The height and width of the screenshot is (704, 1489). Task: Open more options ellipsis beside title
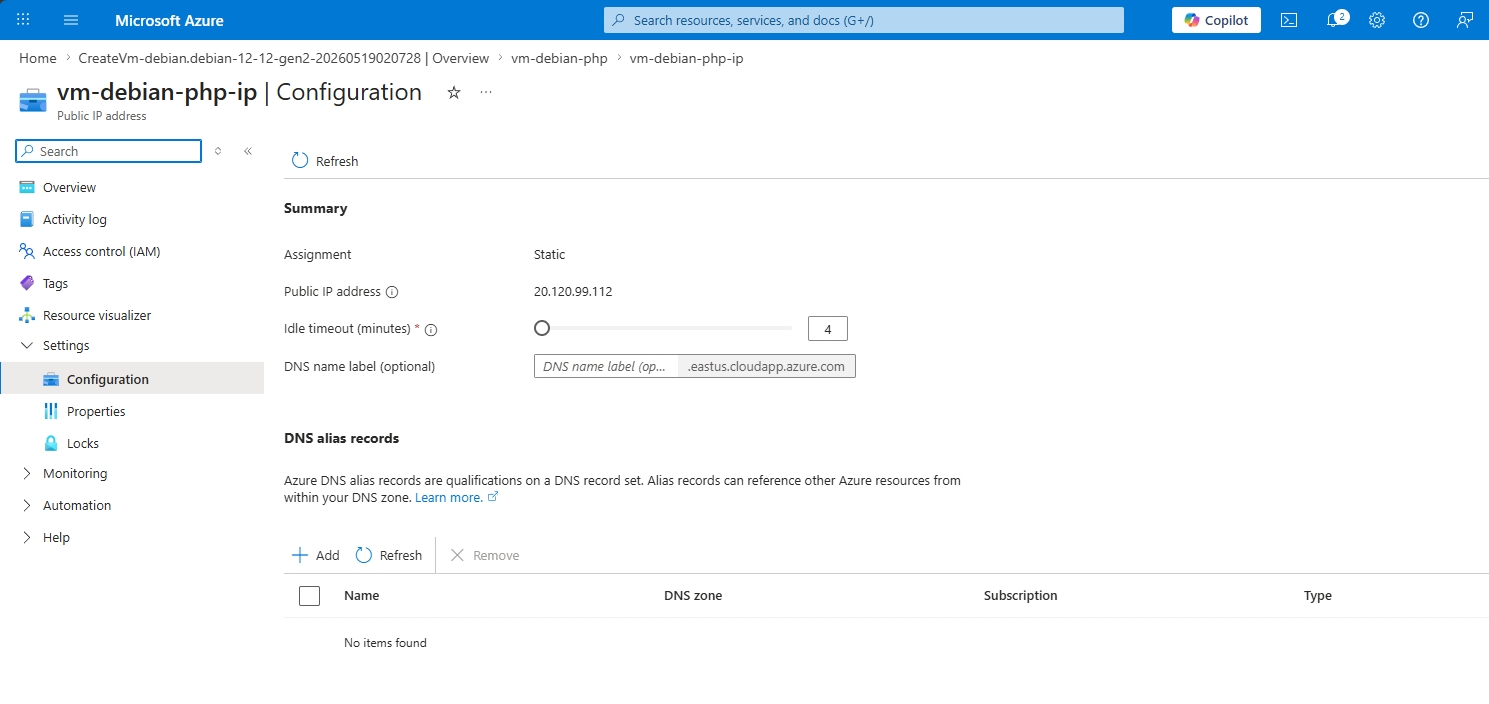click(x=486, y=92)
